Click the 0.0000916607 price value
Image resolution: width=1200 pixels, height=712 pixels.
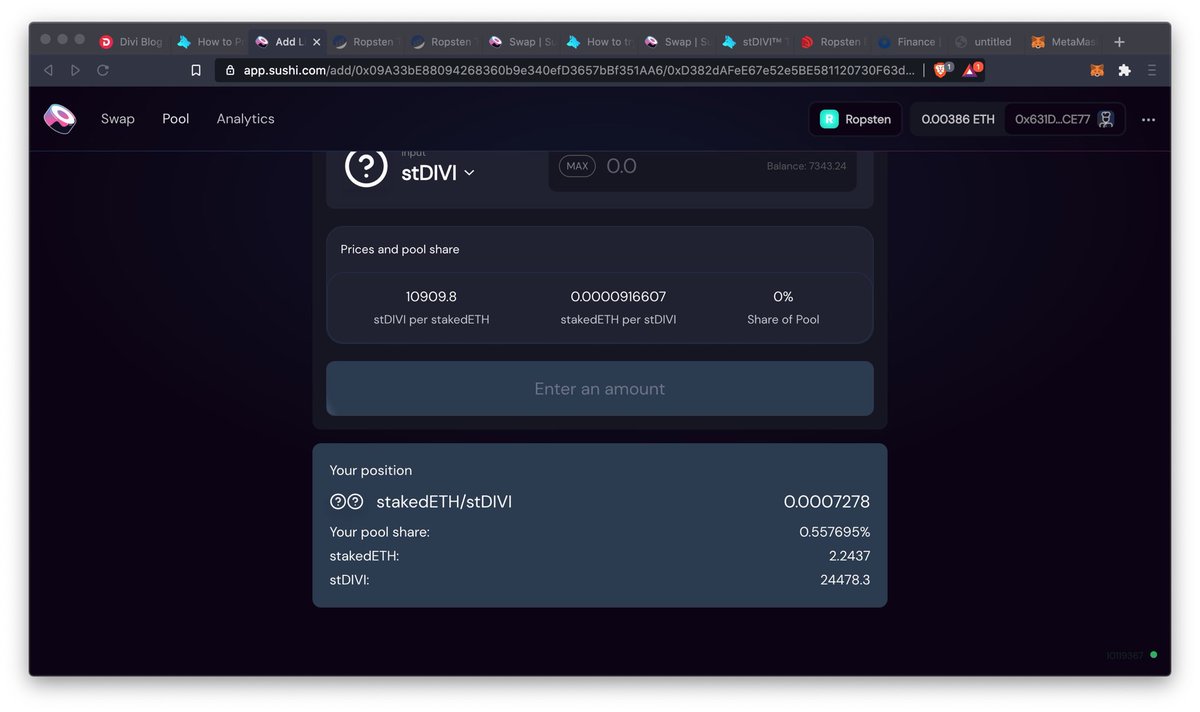coord(618,297)
